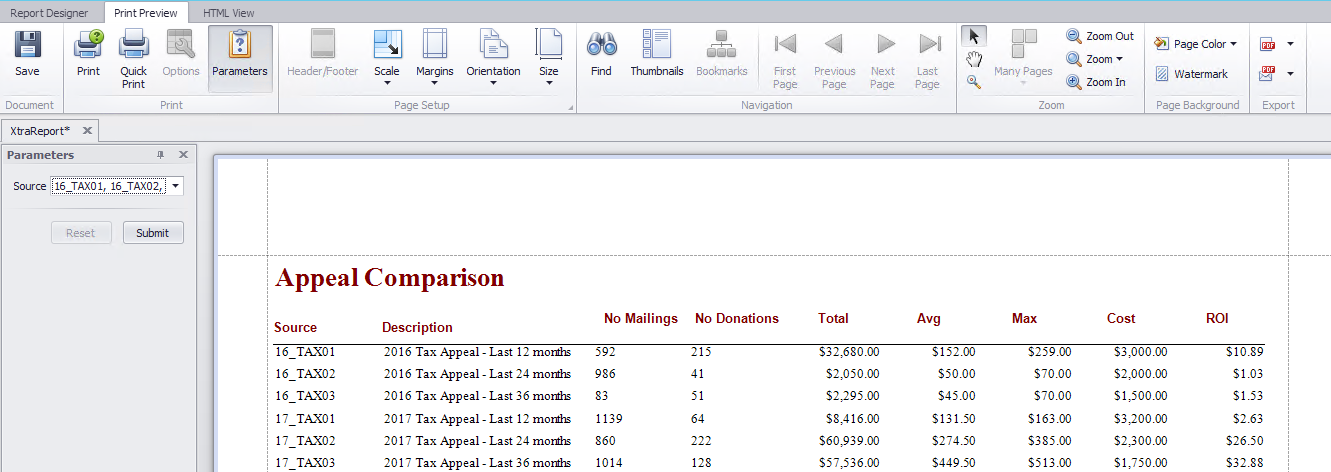
Task: Click the Find binoculars icon
Action: pos(601,44)
